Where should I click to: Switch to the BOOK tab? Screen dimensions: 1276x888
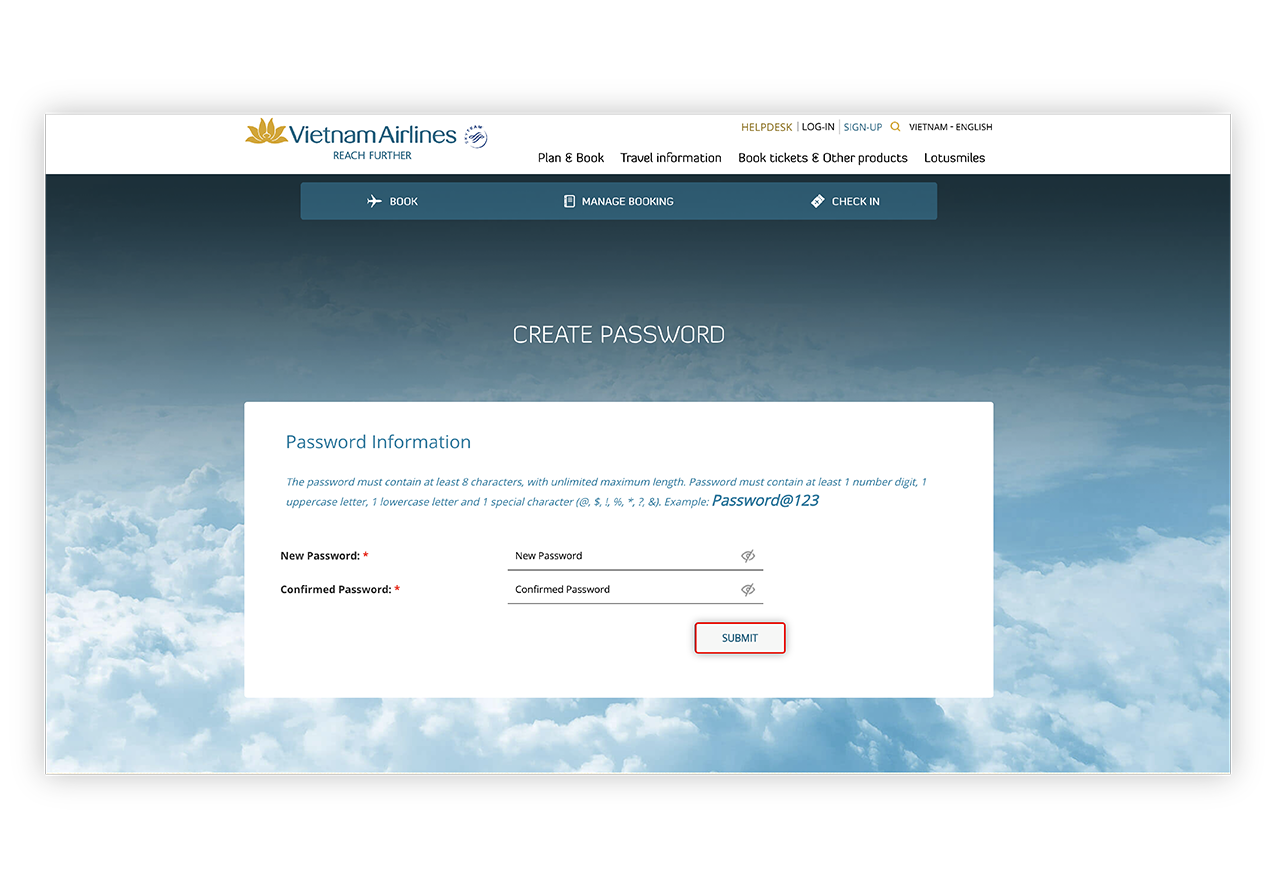pos(404,200)
